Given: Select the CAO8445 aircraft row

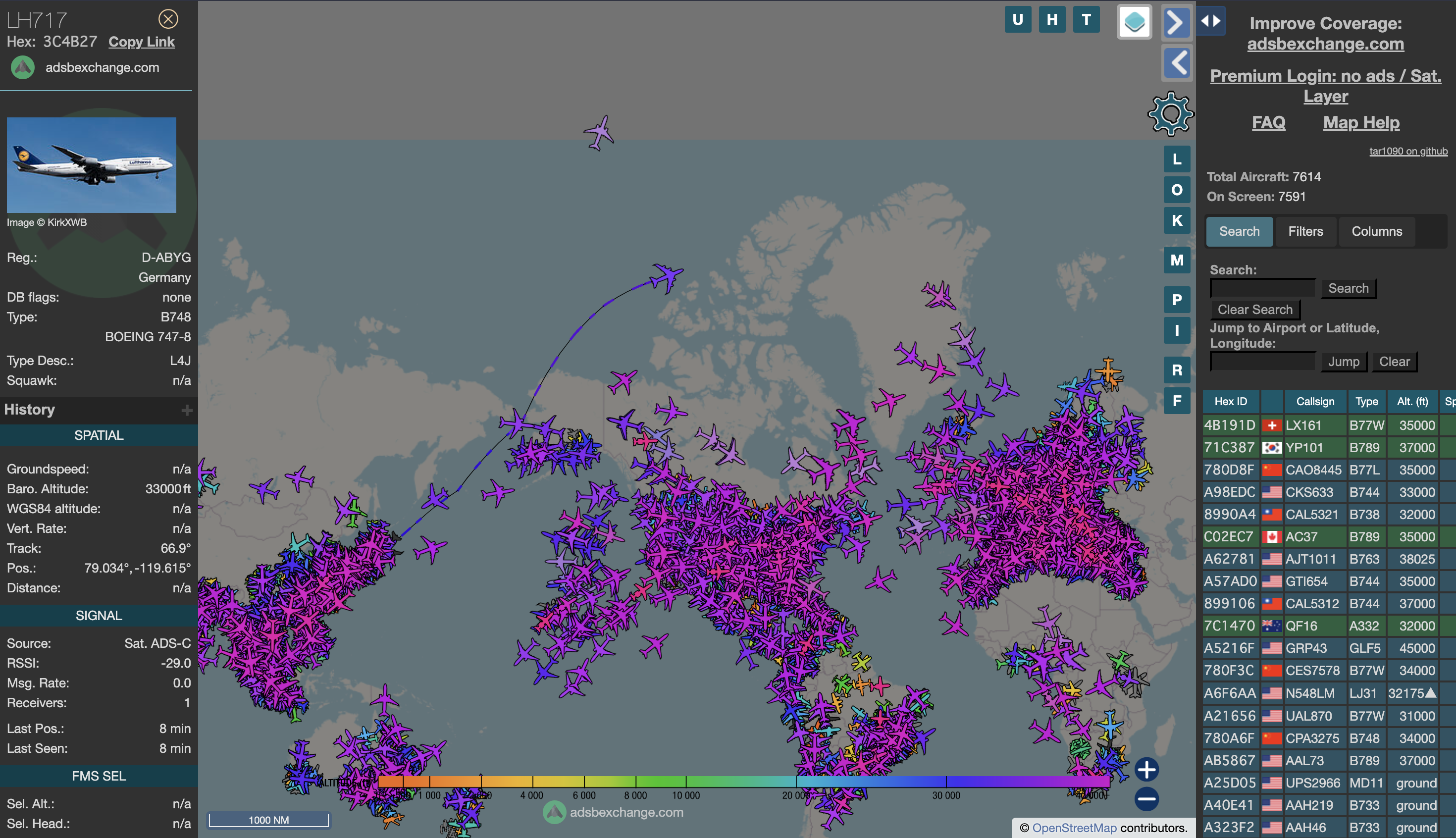Looking at the screenshot, I should tap(1329, 470).
